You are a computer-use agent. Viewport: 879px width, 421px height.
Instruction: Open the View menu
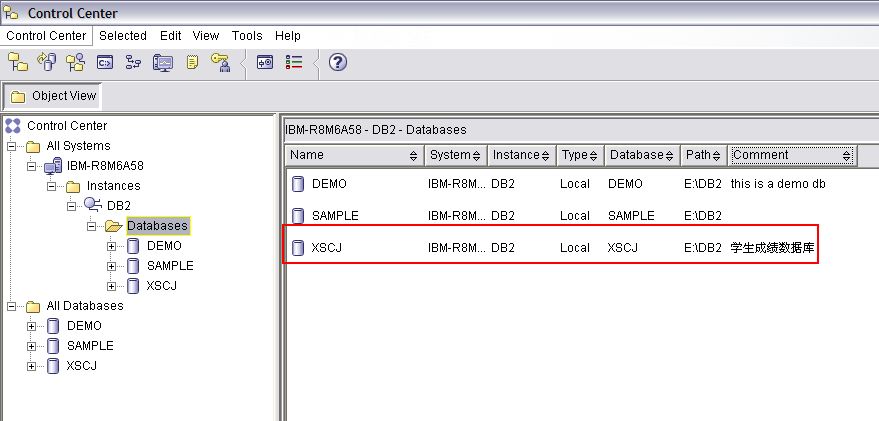206,35
